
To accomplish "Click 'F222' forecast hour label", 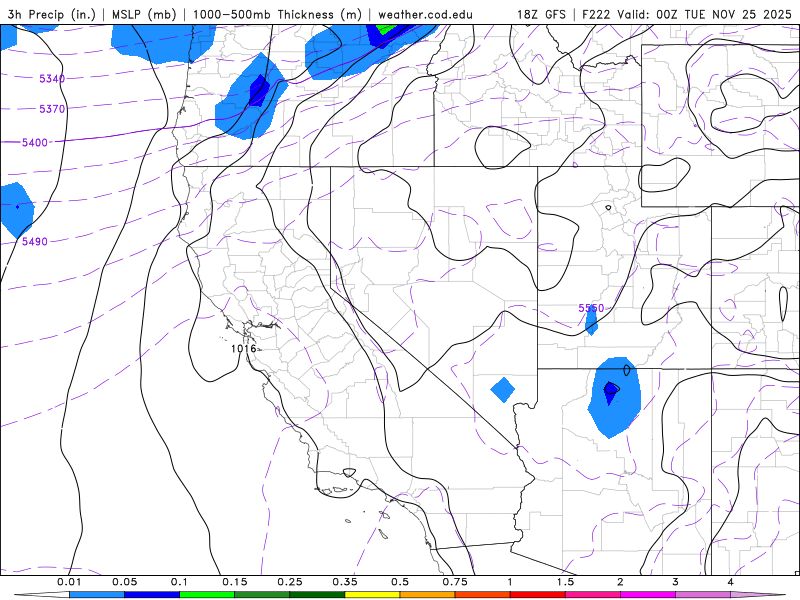I will tap(596, 14).
